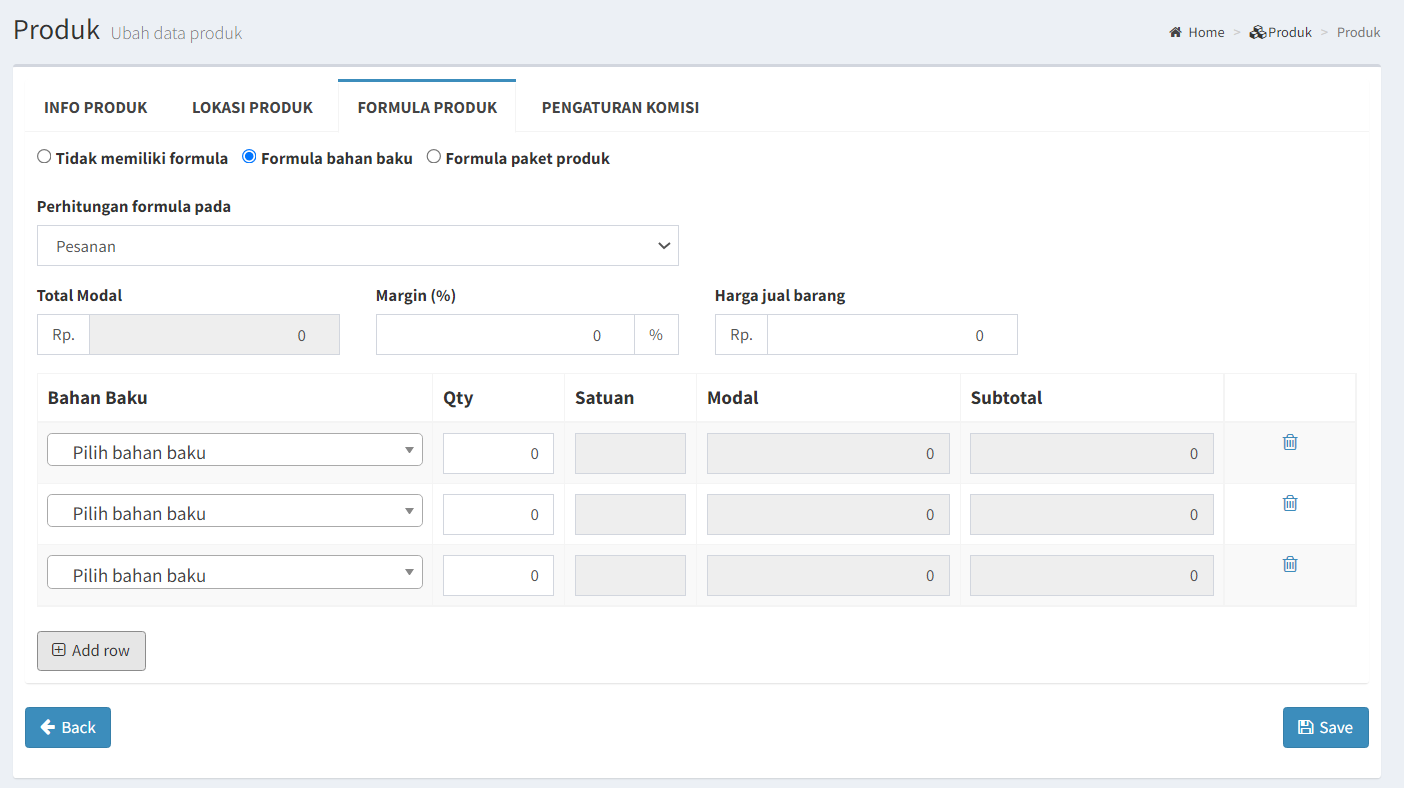
Task: Focus the Margin (%) input field
Action: click(505, 335)
